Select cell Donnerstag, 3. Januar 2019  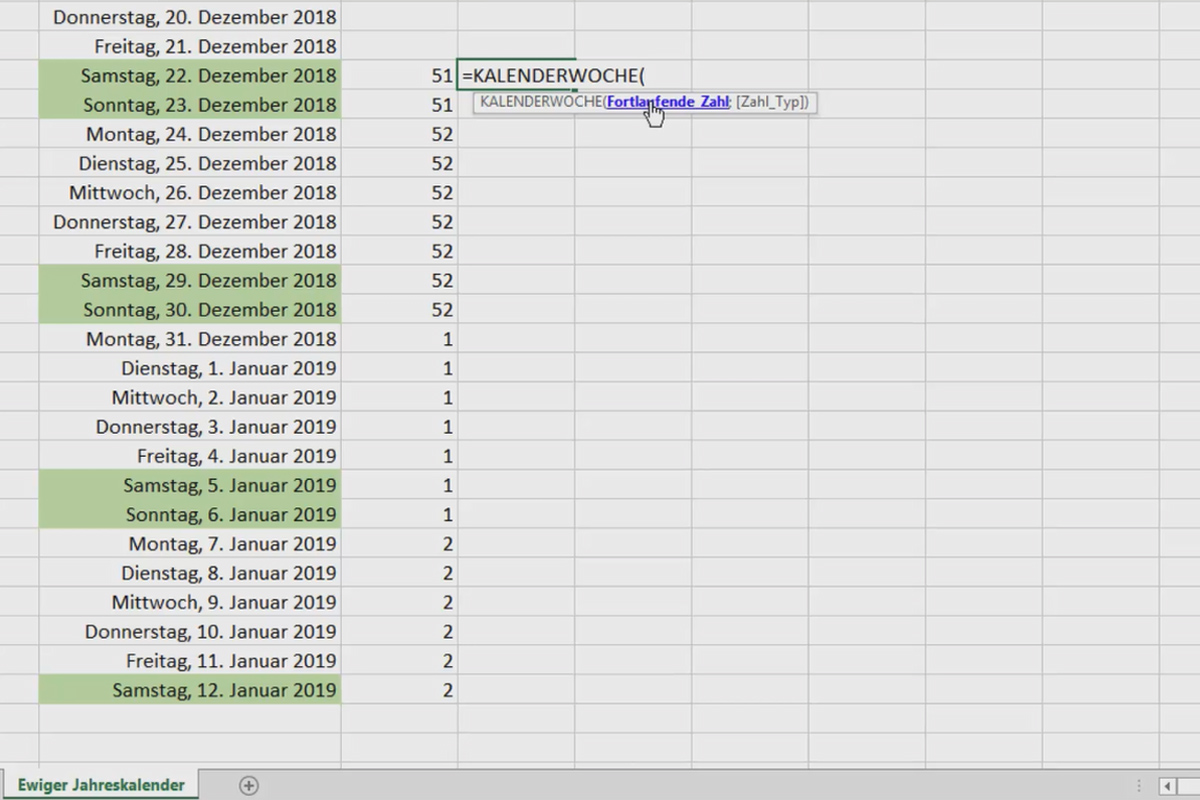[x=190, y=427]
